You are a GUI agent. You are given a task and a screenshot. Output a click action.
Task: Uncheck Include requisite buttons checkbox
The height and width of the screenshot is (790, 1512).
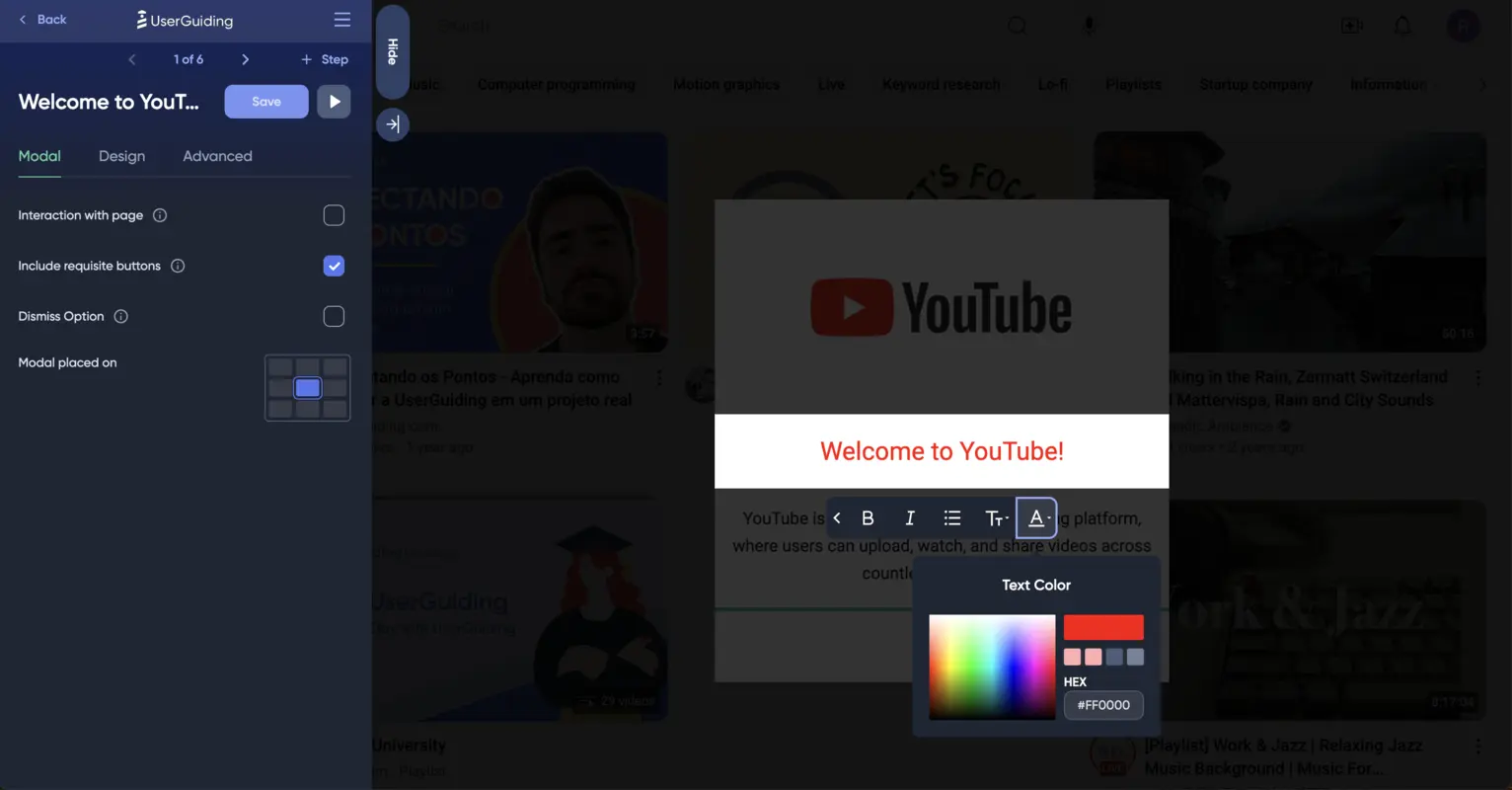point(334,266)
